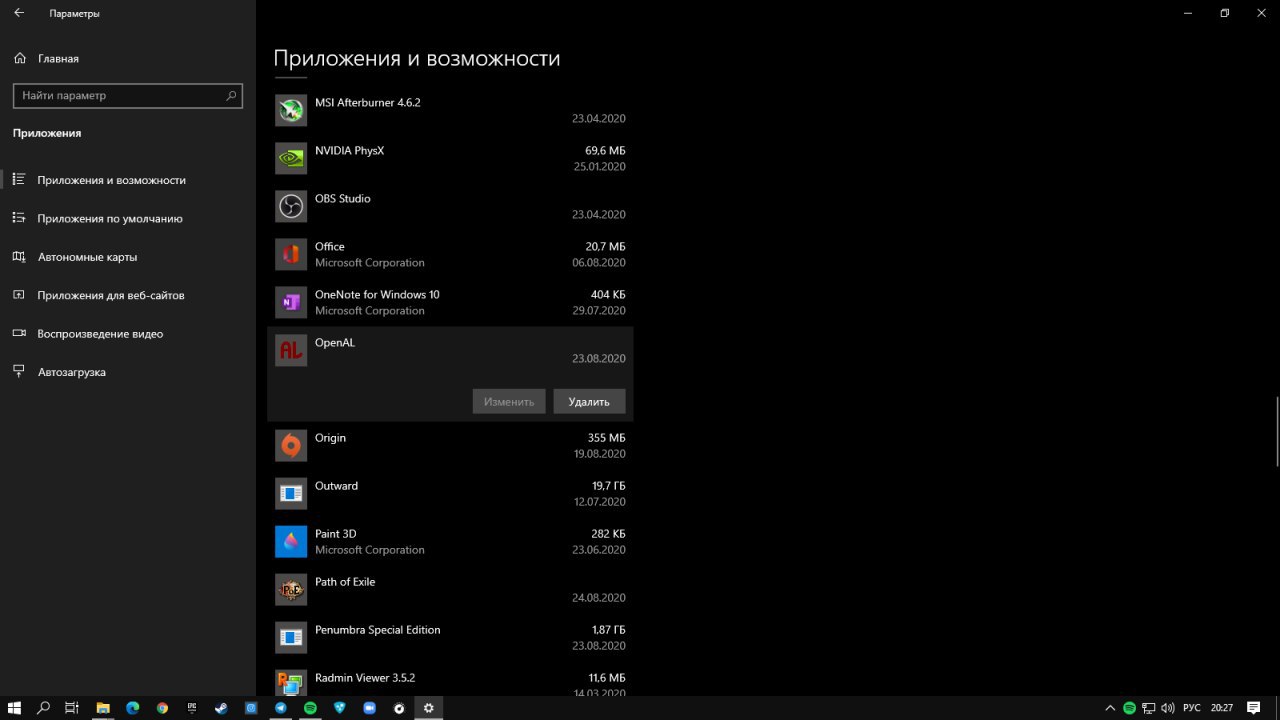Go back with the Параметры back arrow

click(x=18, y=13)
